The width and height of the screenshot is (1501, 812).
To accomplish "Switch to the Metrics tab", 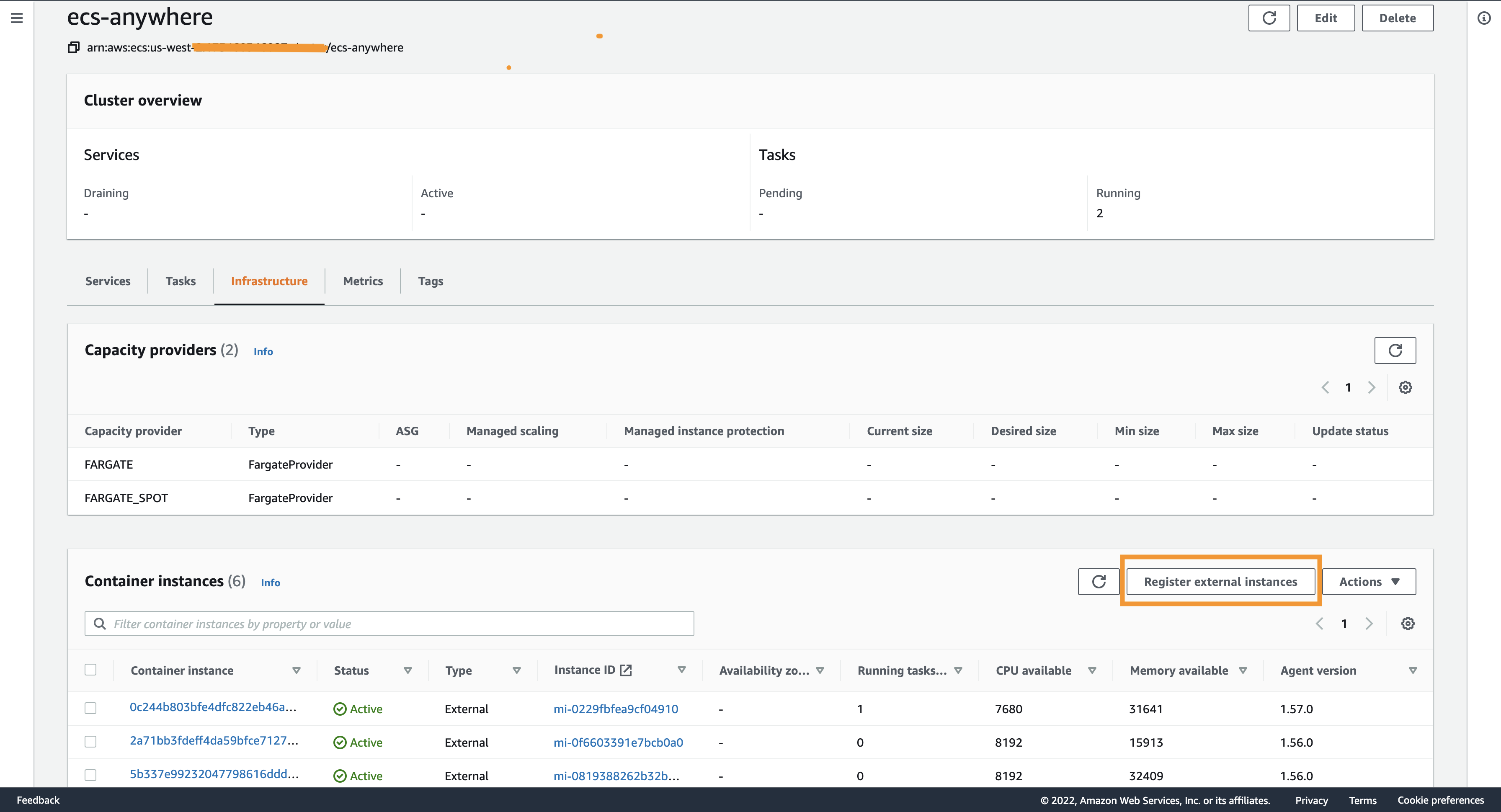I will tap(363, 281).
